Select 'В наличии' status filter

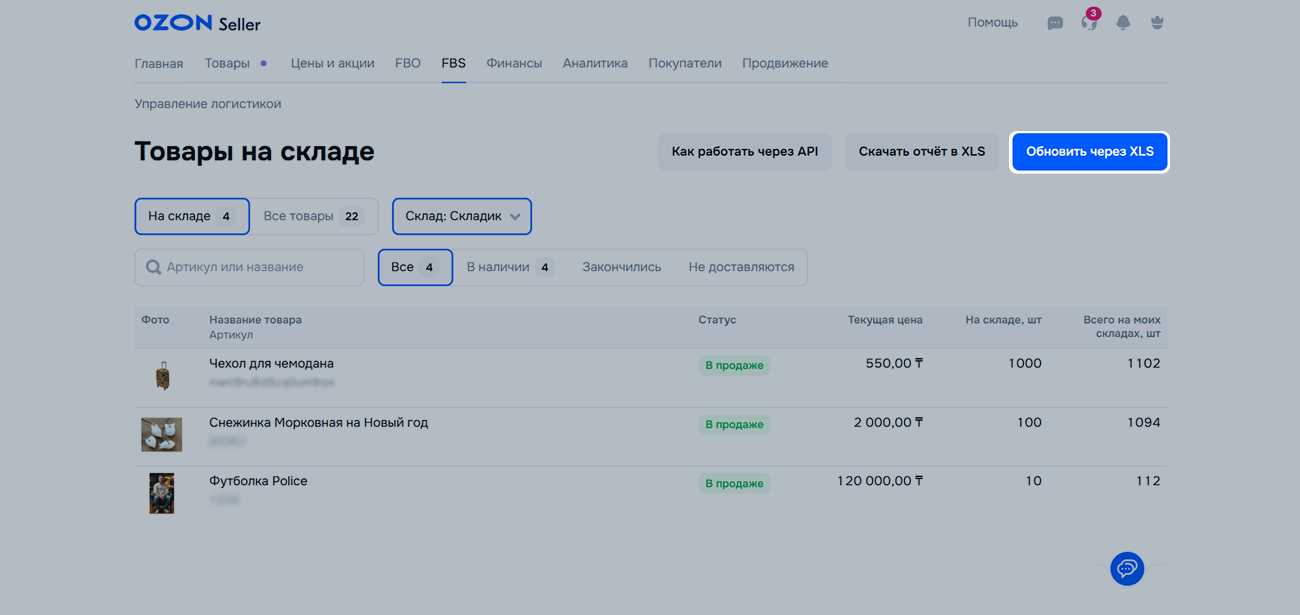point(509,267)
